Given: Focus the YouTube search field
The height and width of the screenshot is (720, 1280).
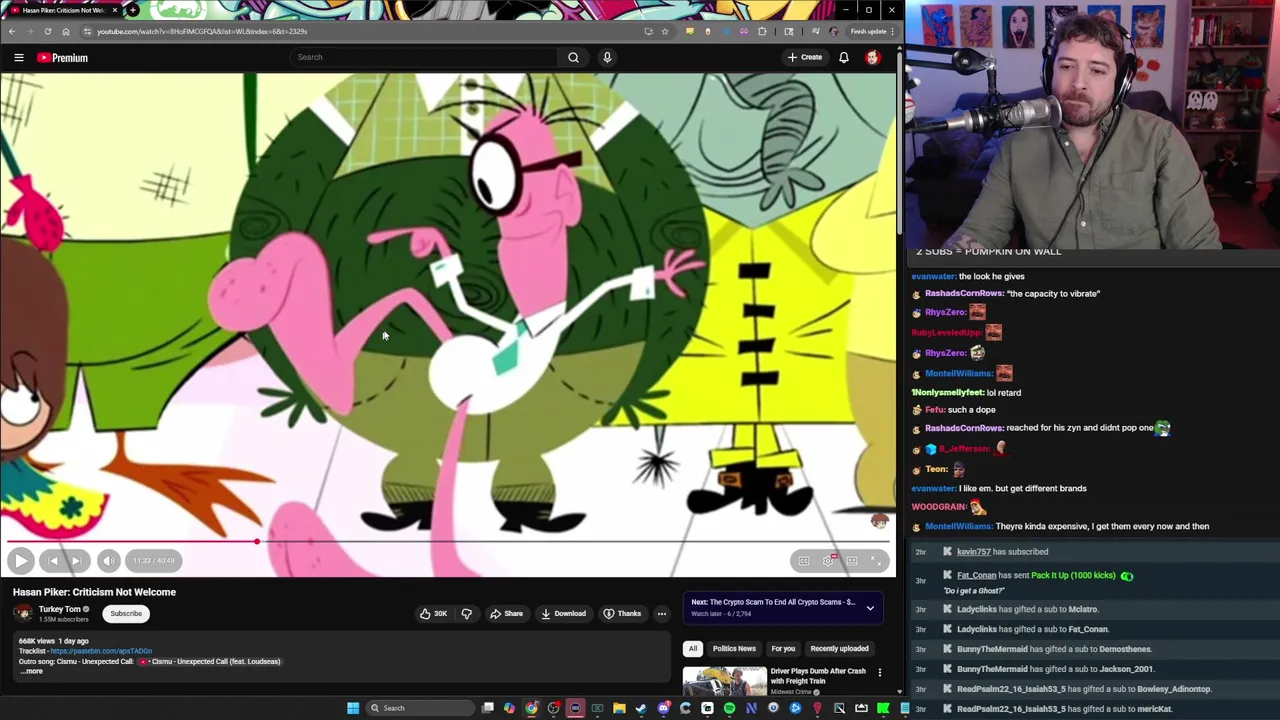Looking at the screenshot, I should coord(423,57).
